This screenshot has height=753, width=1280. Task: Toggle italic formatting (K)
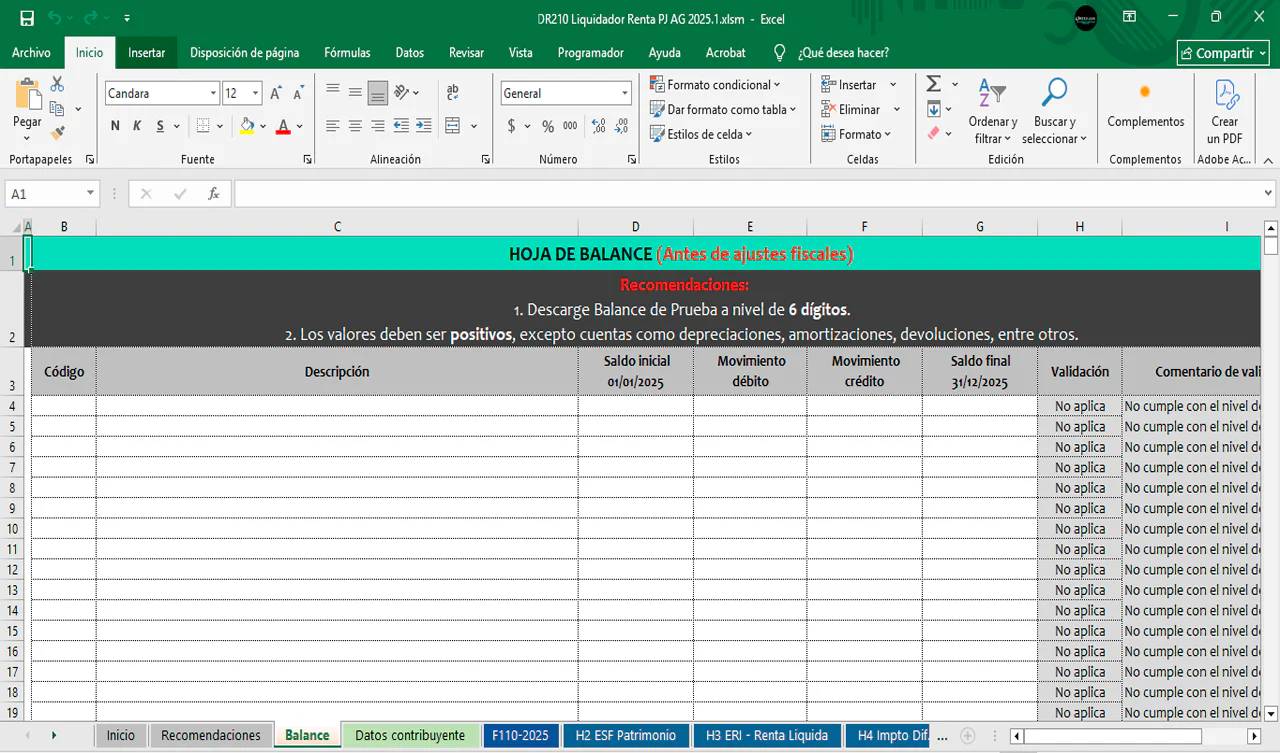tap(137, 126)
